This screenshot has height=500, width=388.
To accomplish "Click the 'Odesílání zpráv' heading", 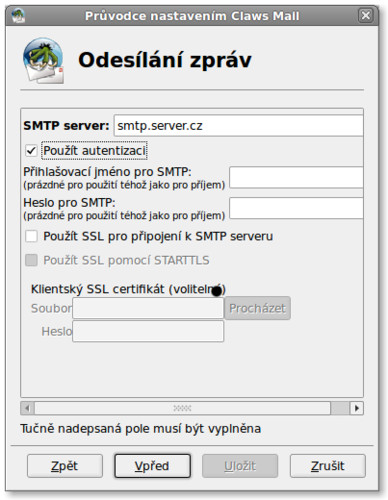I will (x=165, y=61).
